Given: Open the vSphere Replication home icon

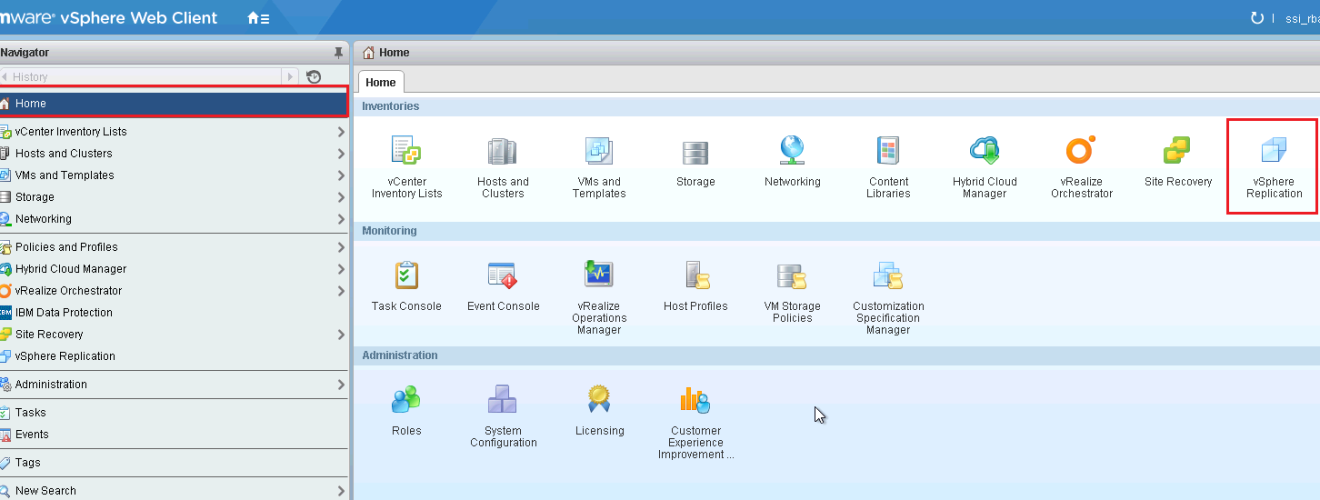Looking at the screenshot, I should 1274,152.
